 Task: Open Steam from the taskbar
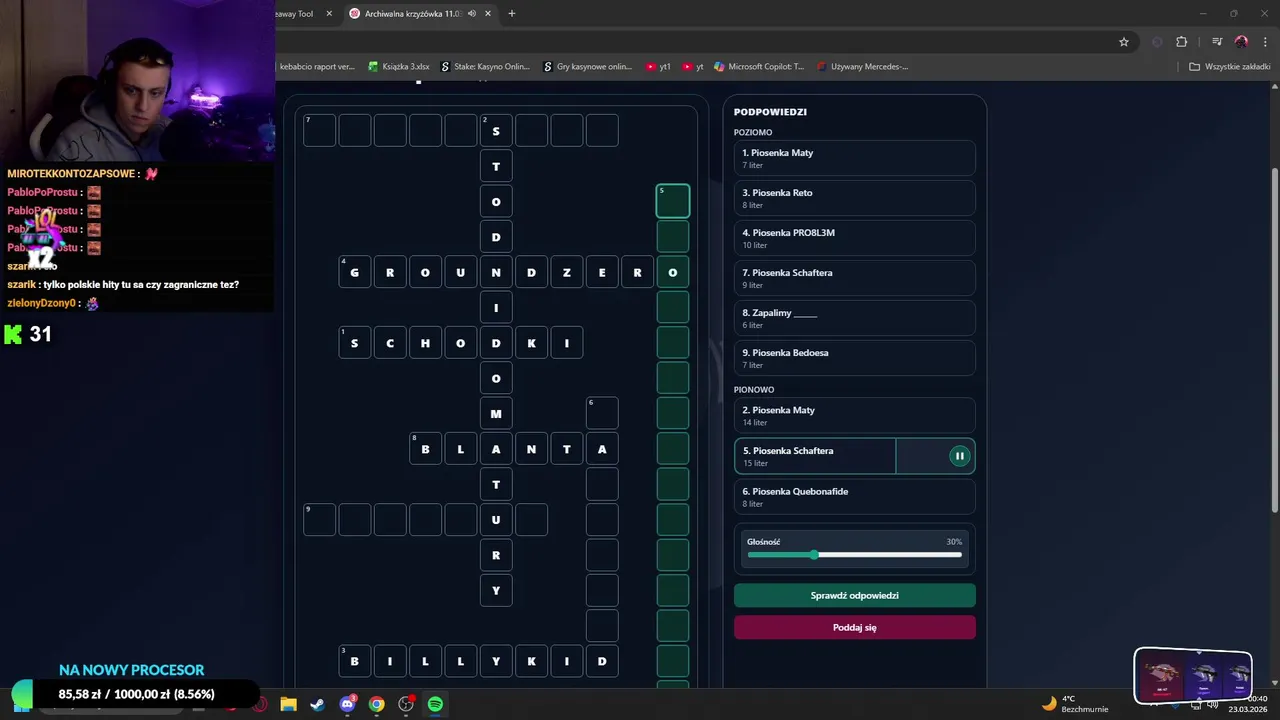coord(317,704)
